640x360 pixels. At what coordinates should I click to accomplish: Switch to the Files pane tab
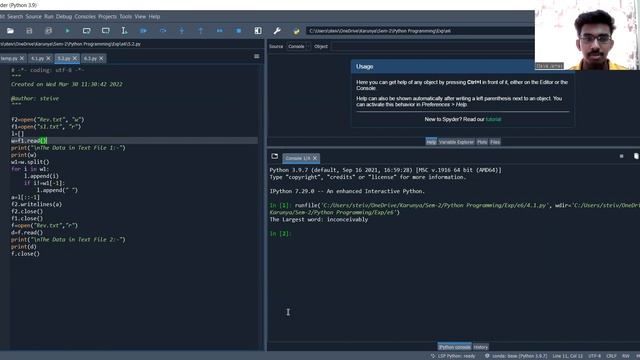pyautogui.click(x=495, y=142)
